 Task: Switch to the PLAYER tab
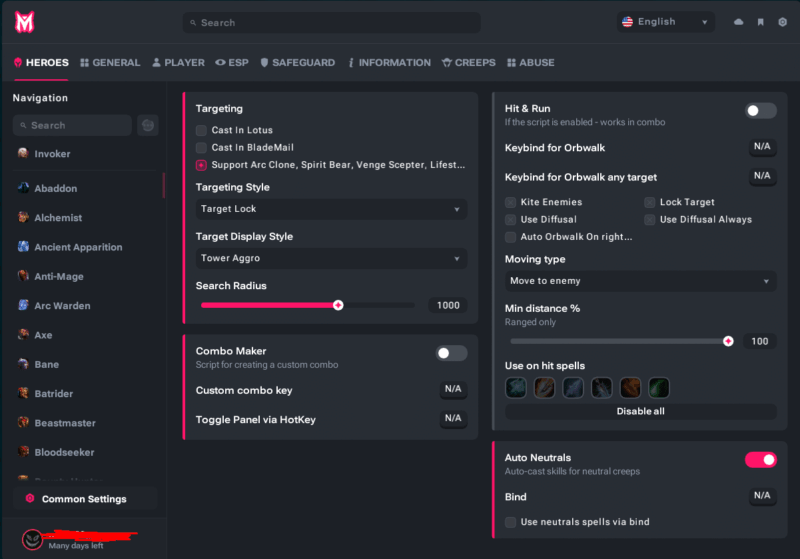pos(179,63)
